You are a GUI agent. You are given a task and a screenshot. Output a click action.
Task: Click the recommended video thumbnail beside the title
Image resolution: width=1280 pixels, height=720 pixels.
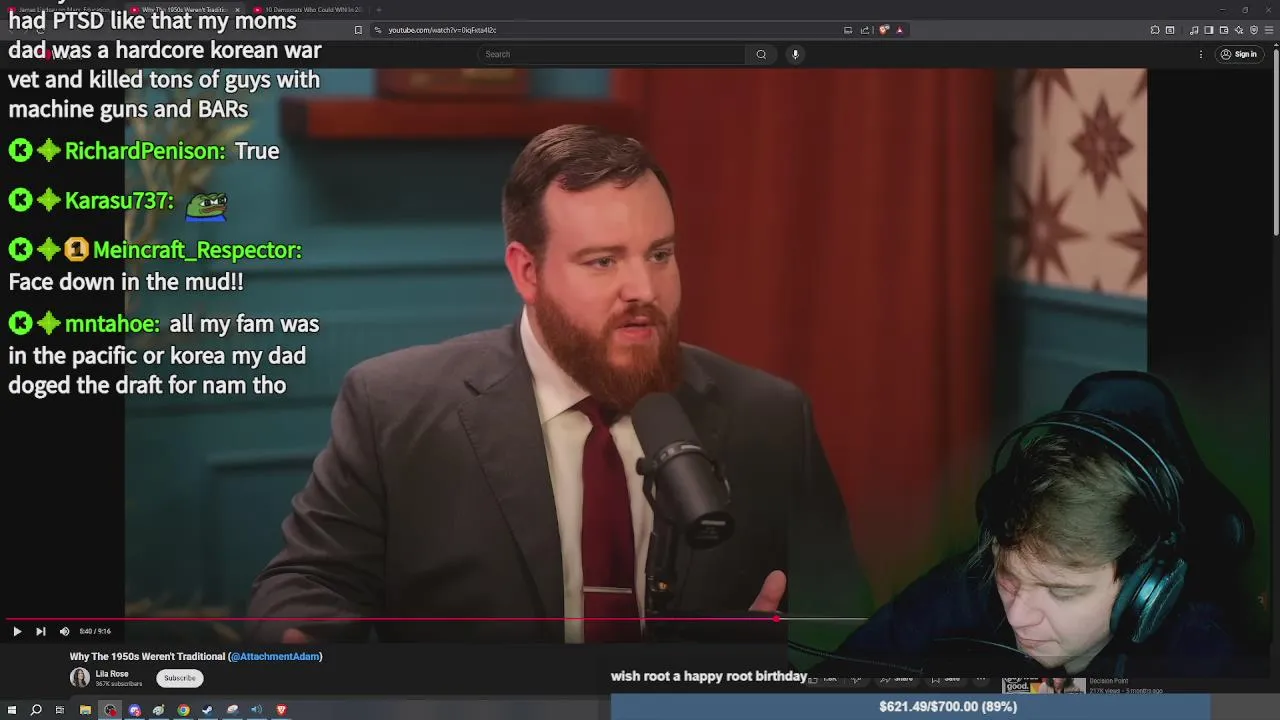coord(1043,685)
